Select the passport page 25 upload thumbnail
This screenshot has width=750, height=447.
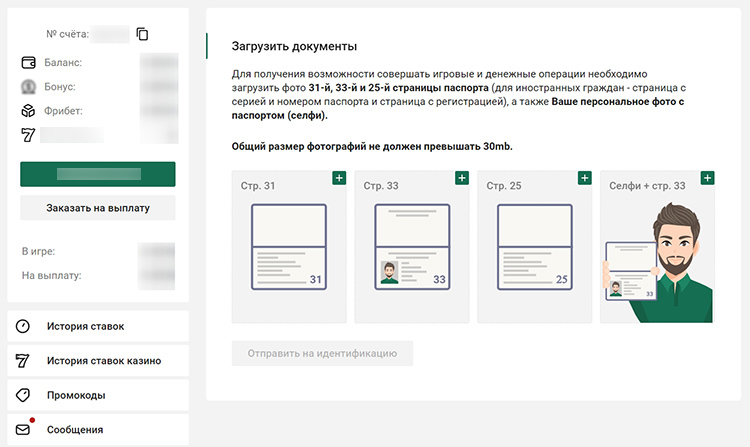535,247
